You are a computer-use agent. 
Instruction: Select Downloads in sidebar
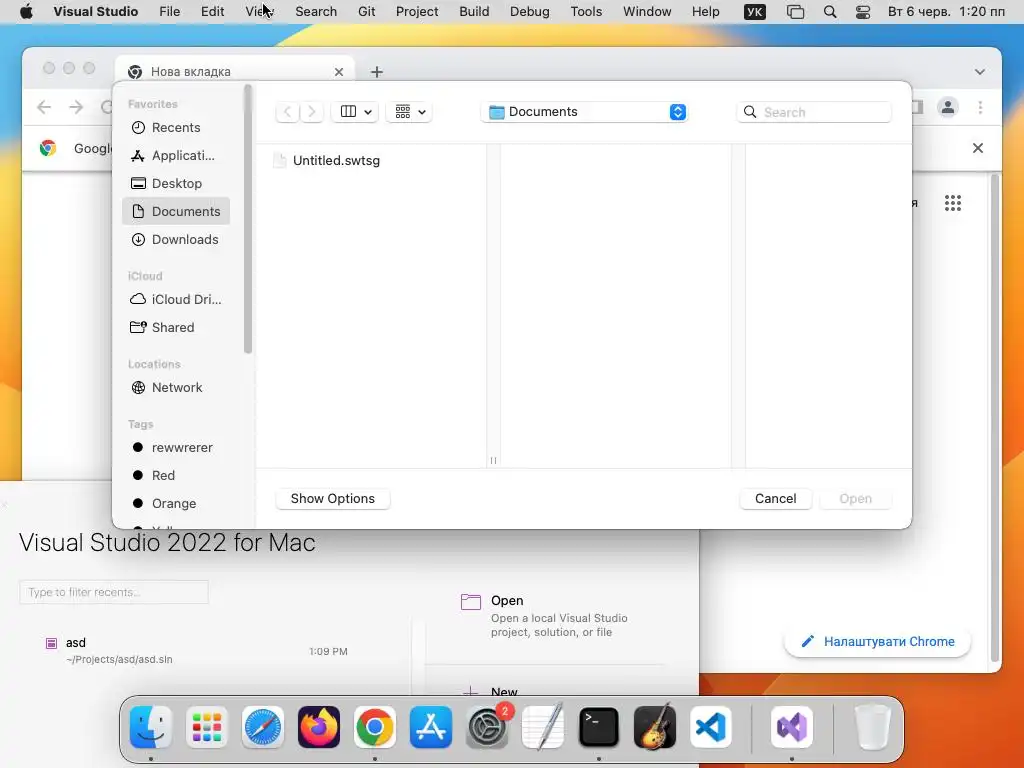tap(176, 239)
